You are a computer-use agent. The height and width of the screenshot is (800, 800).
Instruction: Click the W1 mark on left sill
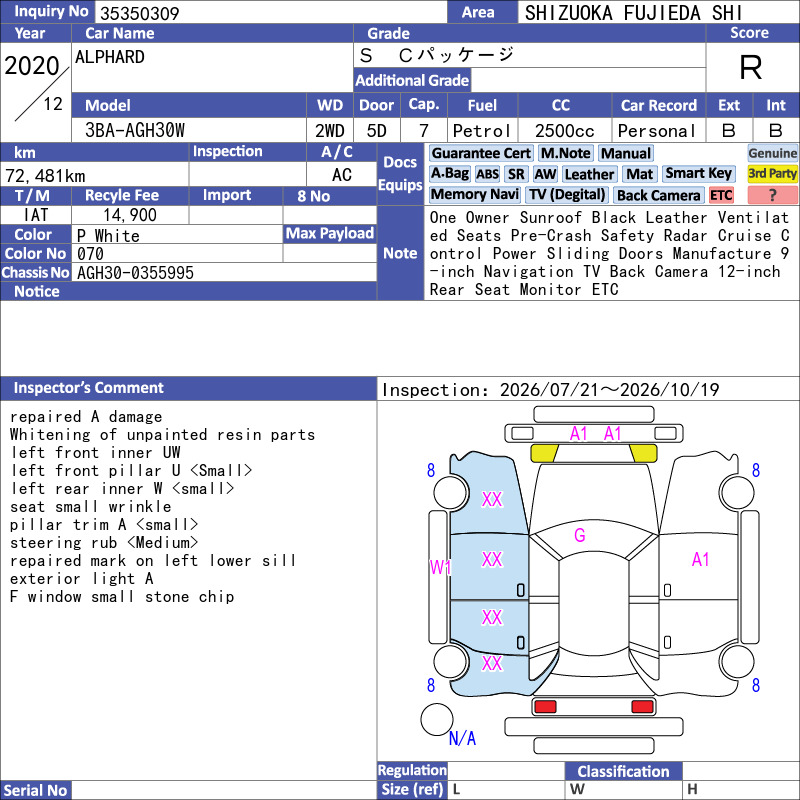pos(440,567)
